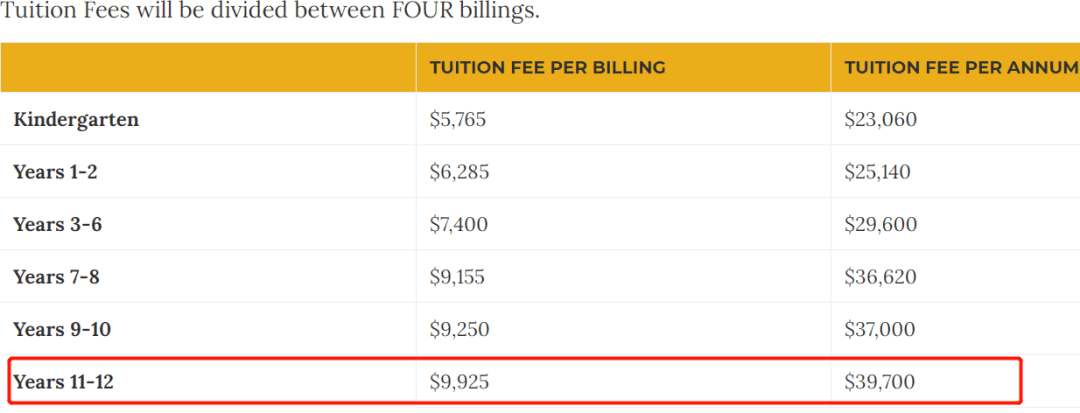Select the $37,000 per annum value
This screenshot has width=1080, height=413.
(880, 330)
